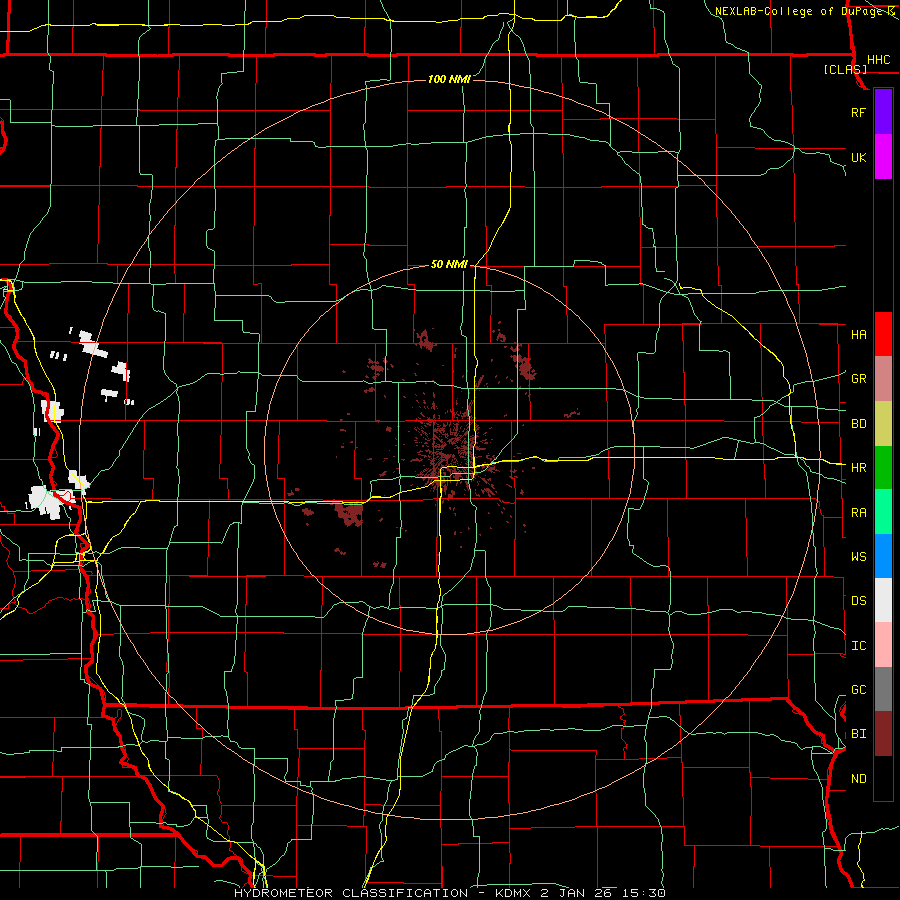Click the "KDMX" radar site identifier
The image size is (900, 900).
tap(512, 893)
